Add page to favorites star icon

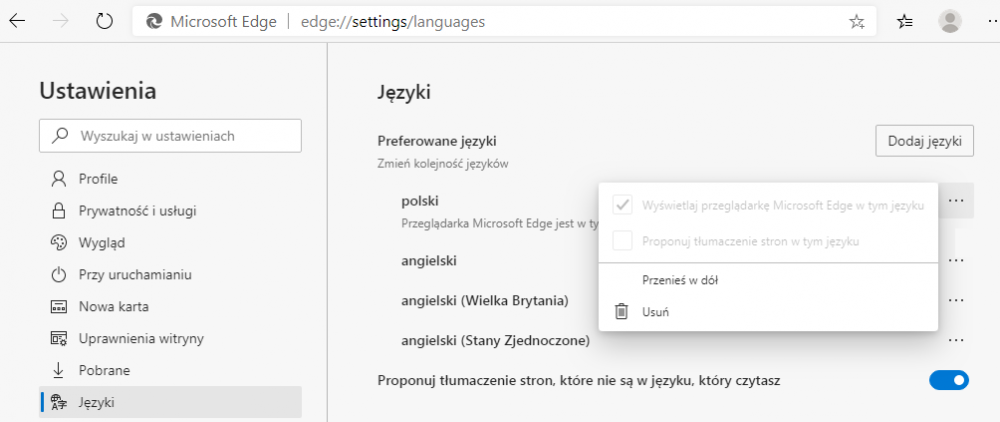tap(857, 21)
